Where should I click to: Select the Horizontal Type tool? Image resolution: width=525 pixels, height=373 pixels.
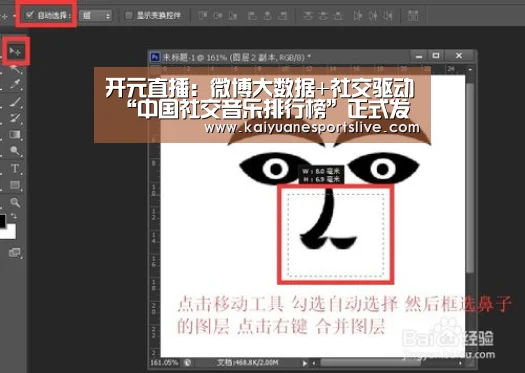(15, 168)
